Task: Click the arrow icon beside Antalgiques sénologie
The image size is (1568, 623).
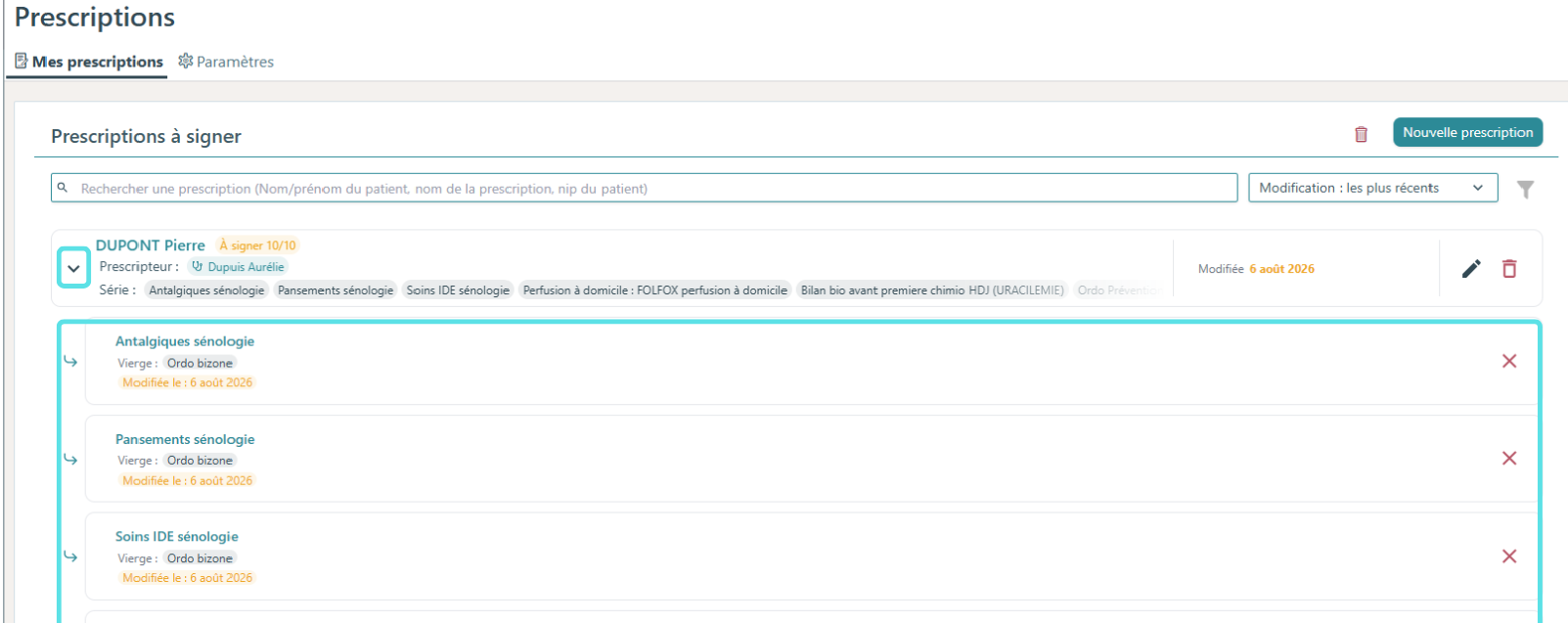Action: click(x=70, y=362)
